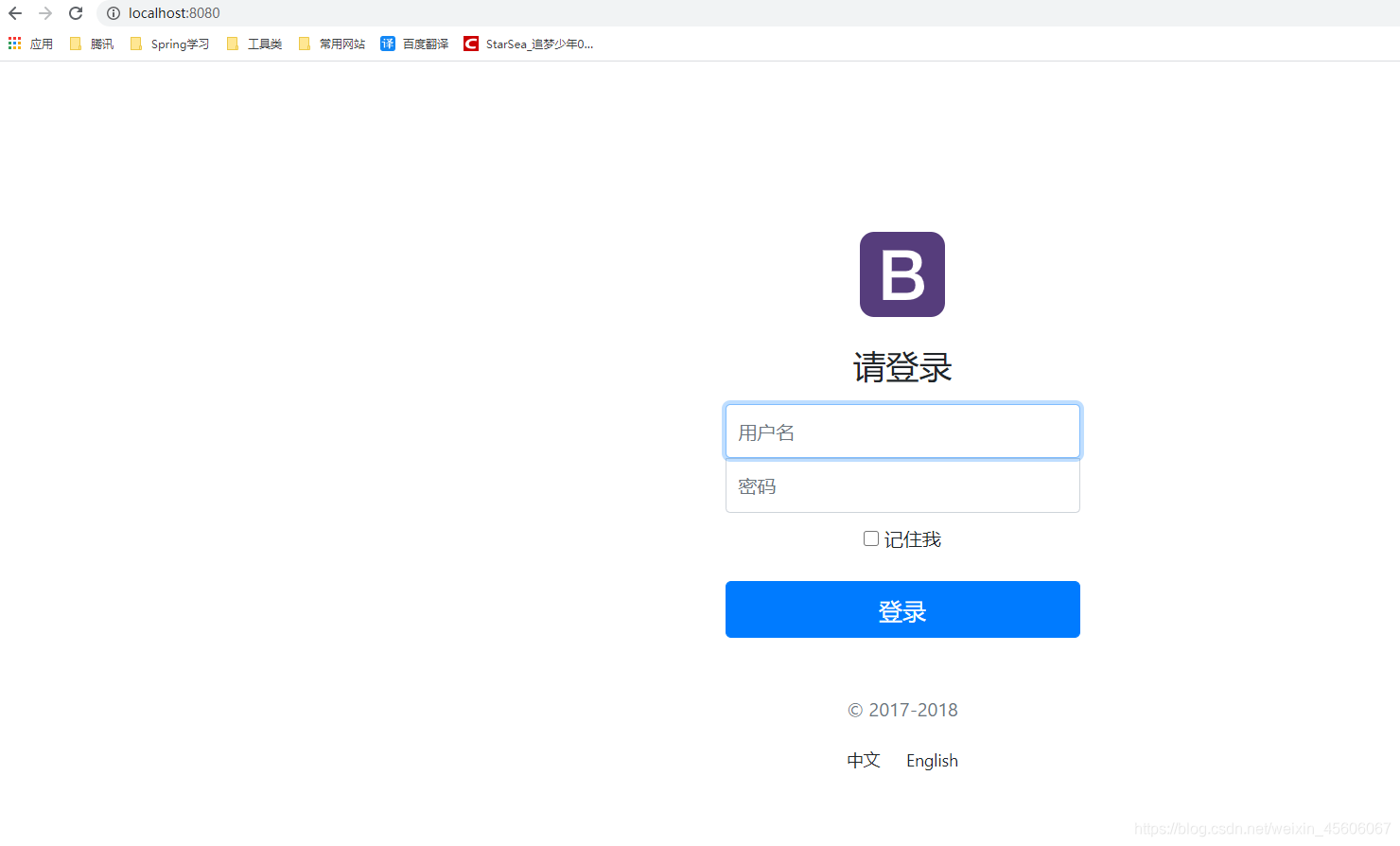Click the © 2017-2018 copyright text
The image size is (1400, 846).
click(x=902, y=710)
